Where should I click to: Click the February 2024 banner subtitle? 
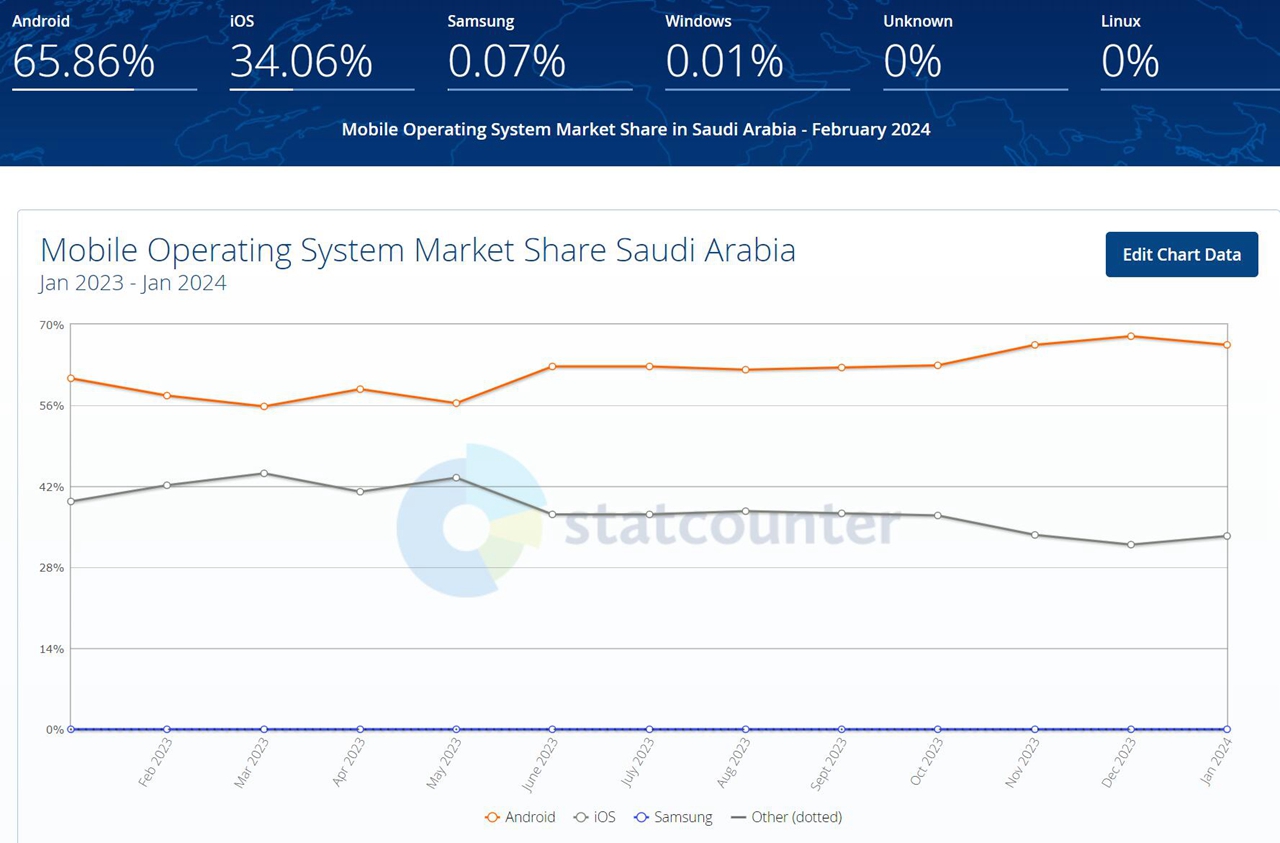click(x=636, y=129)
